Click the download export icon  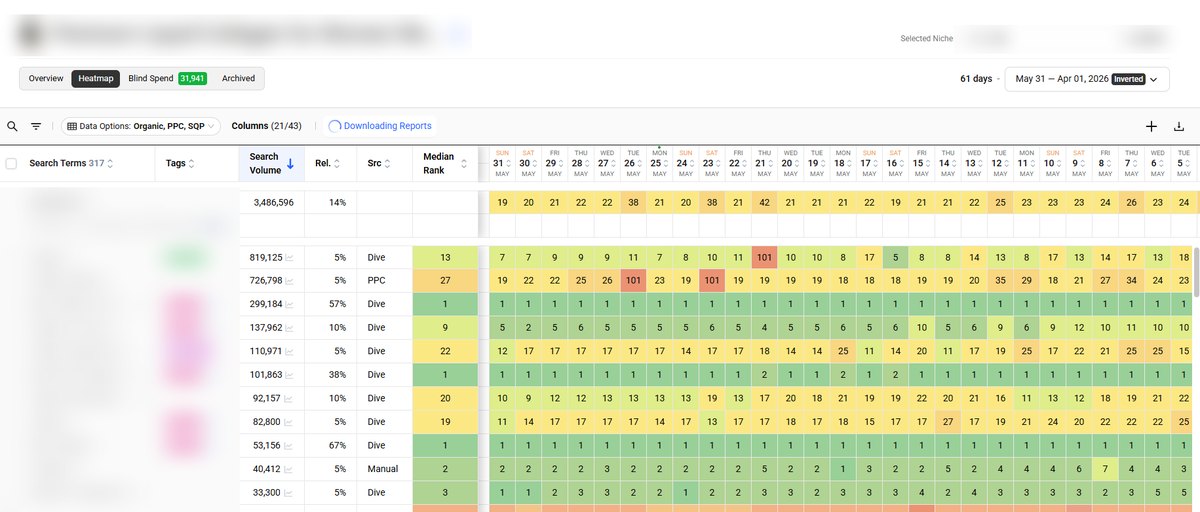pos(1178,126)
